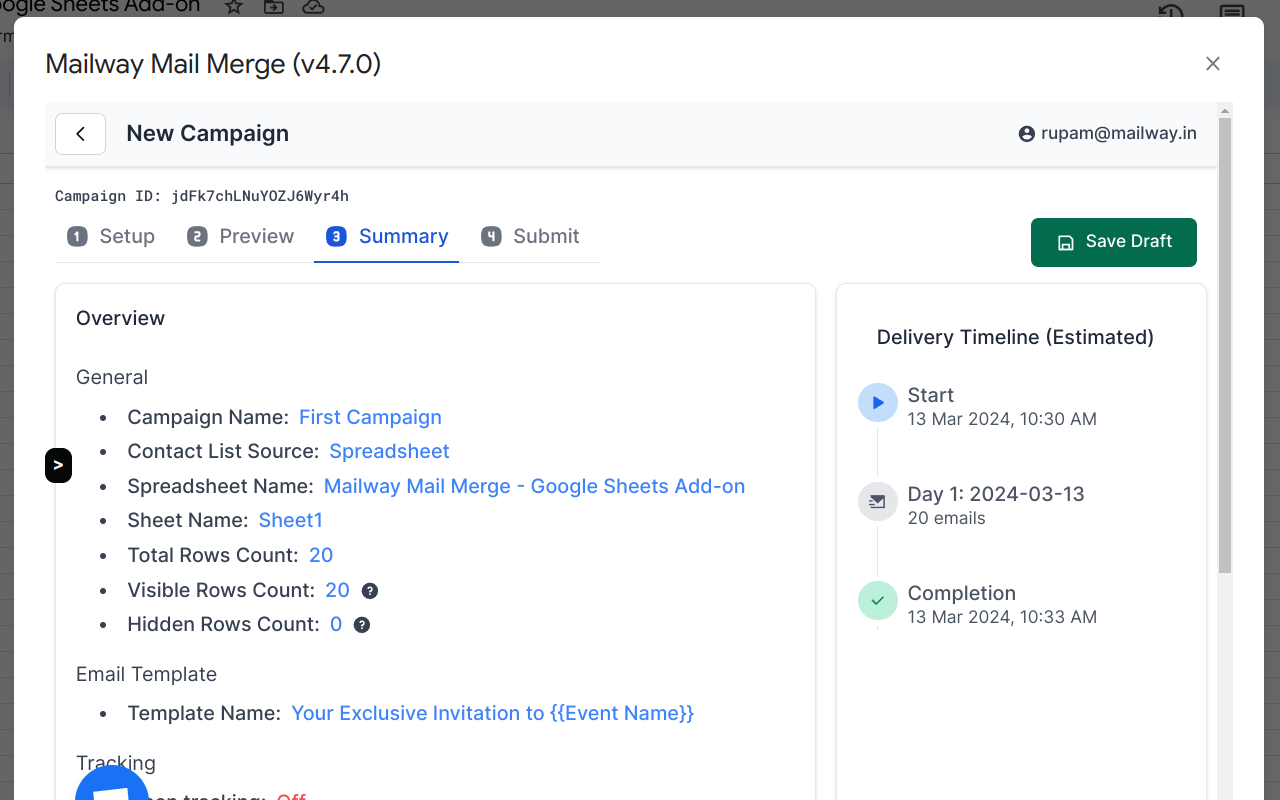Click the Save Draft button

coord(1114,242)
